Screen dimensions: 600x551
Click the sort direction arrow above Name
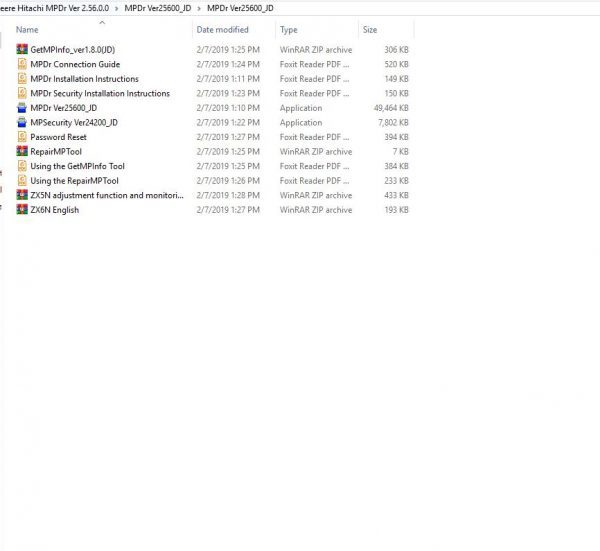click(x=102, y=23)
